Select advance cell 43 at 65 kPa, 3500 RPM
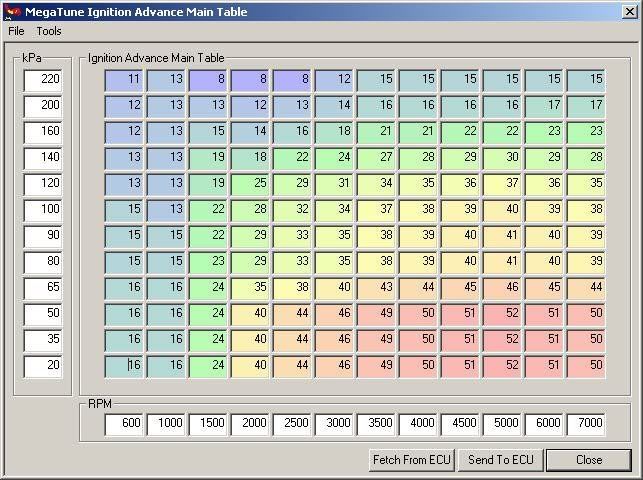Image resolution: width=643 pixels, height=480 pixels. coord(376,288)
